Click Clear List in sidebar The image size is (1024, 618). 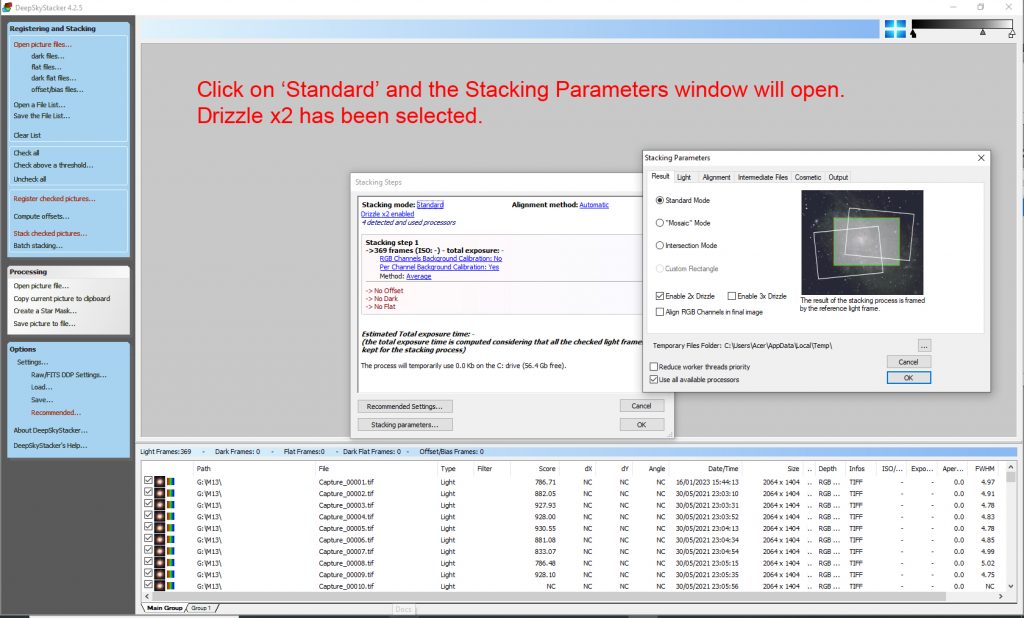[x=27, y=135]
